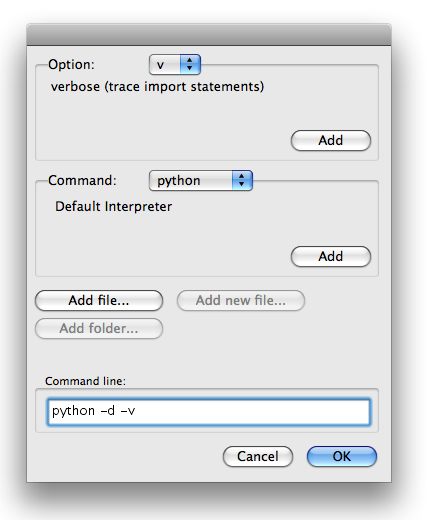Open the Command popup showing "python"
The width and height of the screenshot is (433, 520).
[201, 181]
